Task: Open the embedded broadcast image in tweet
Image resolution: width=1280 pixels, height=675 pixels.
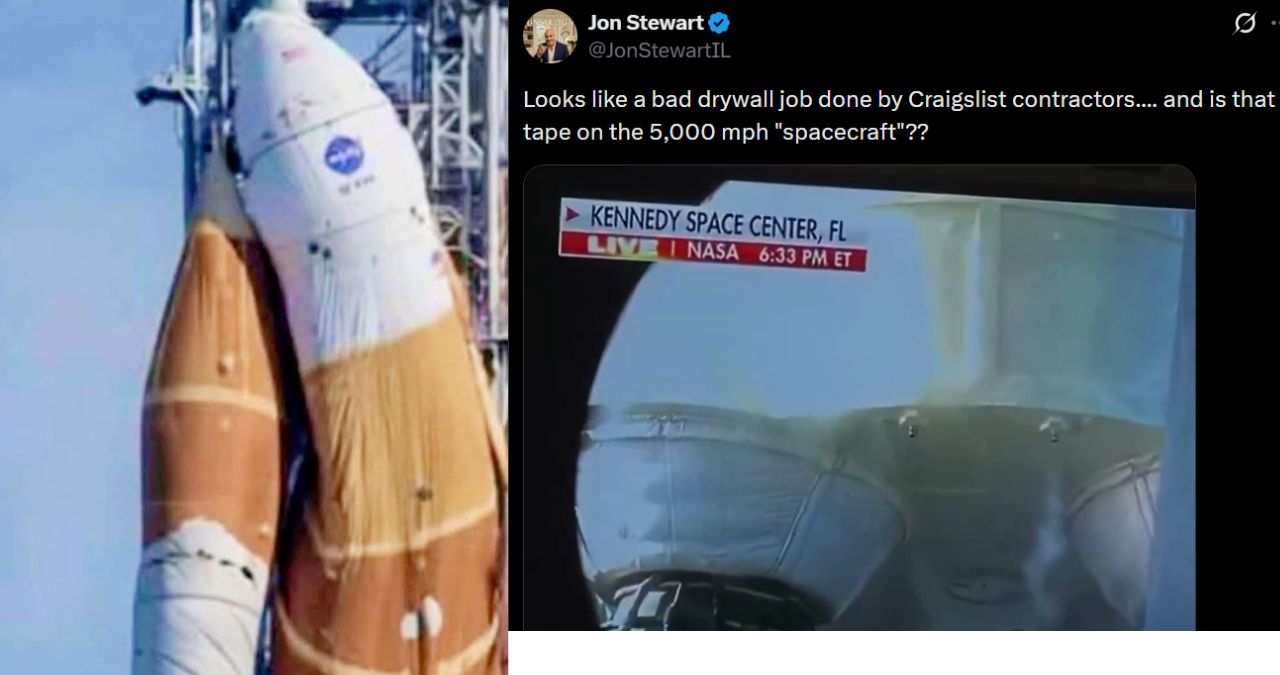Action: click(859, 398)
